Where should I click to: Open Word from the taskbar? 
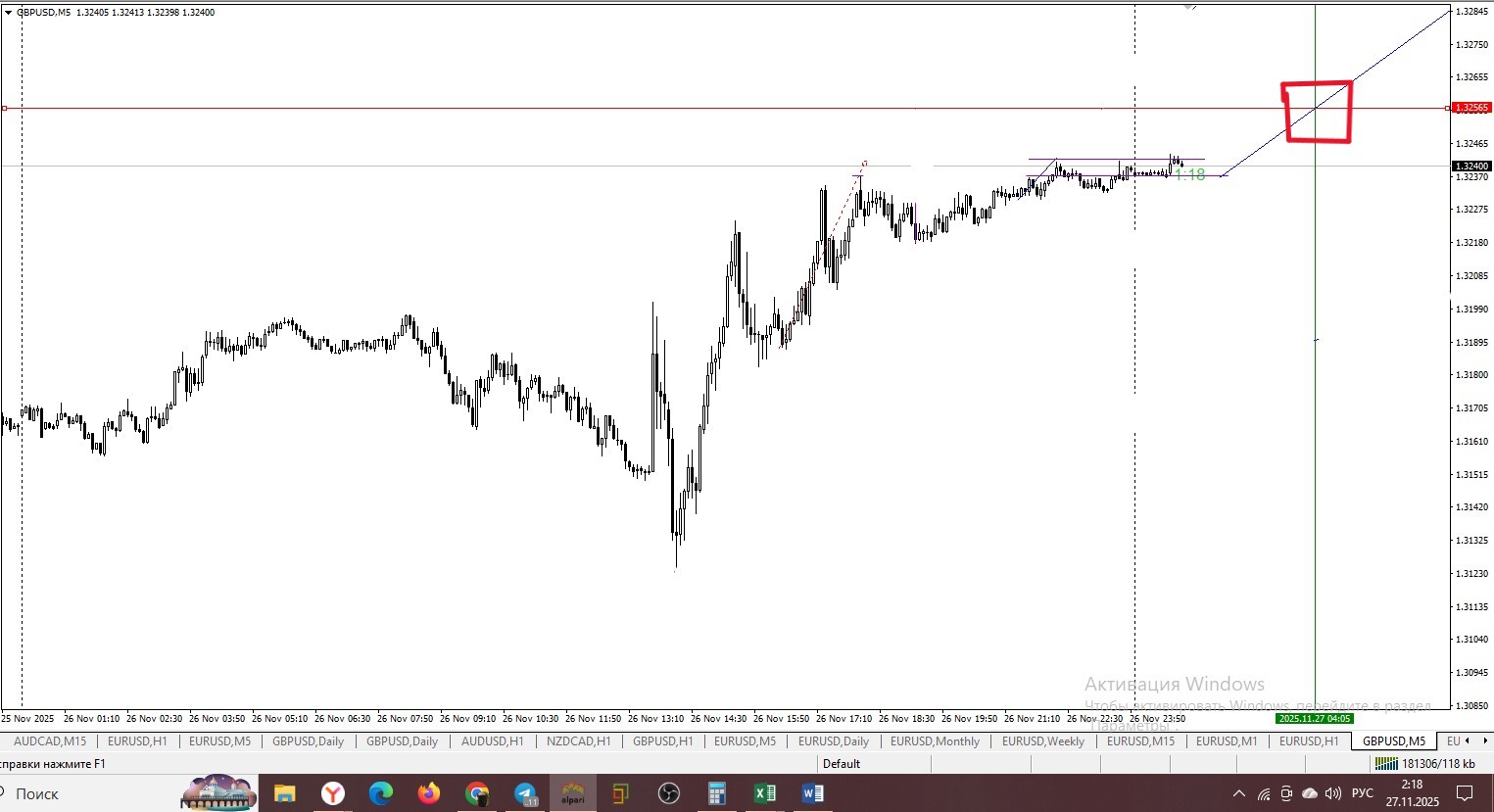[x=812, y=793]
